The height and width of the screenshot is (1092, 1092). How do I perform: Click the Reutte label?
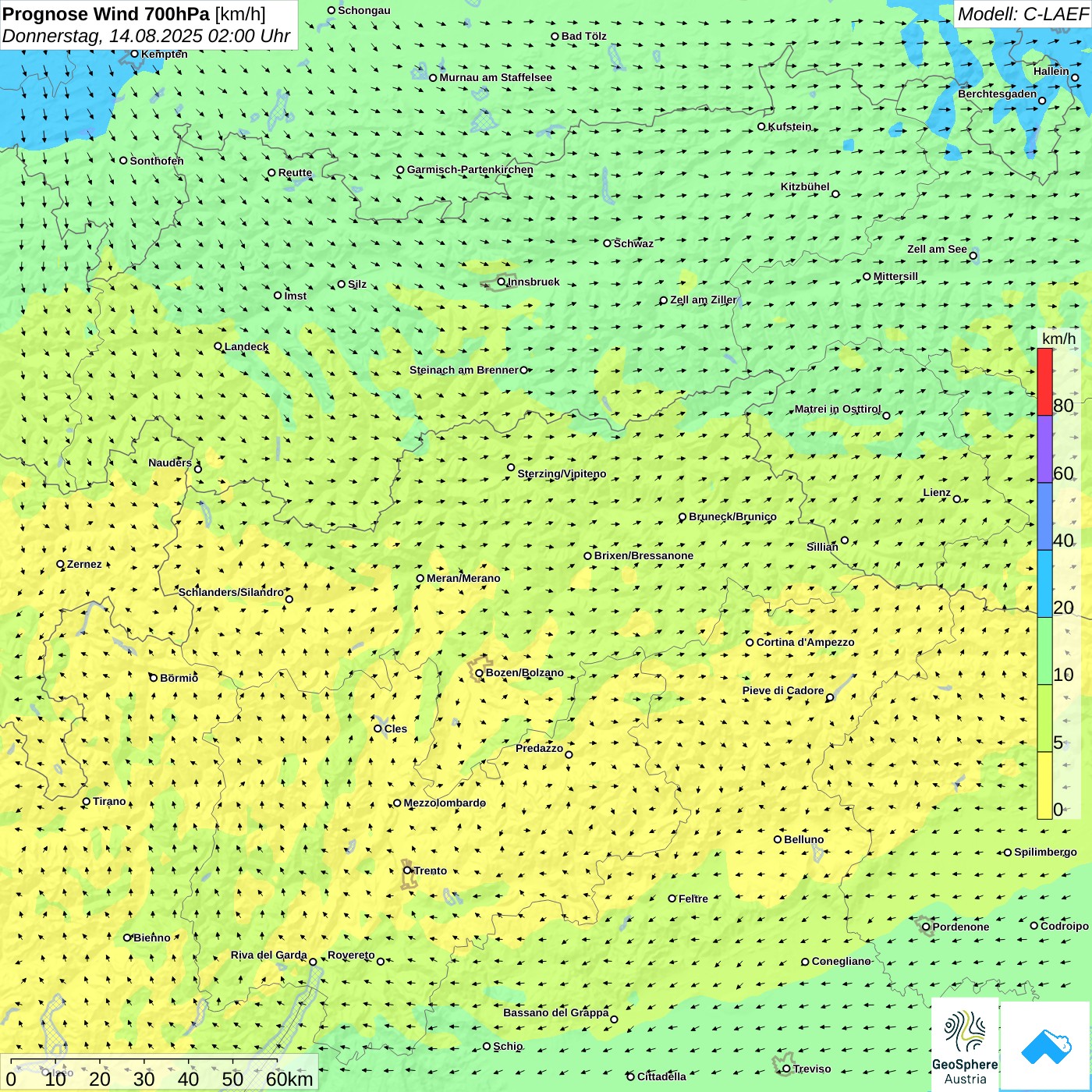point(295,172)
